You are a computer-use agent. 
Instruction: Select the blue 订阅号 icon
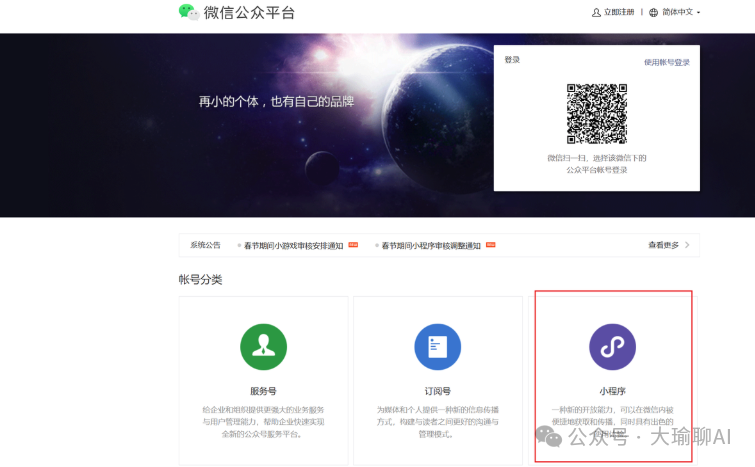click(438, 347)
